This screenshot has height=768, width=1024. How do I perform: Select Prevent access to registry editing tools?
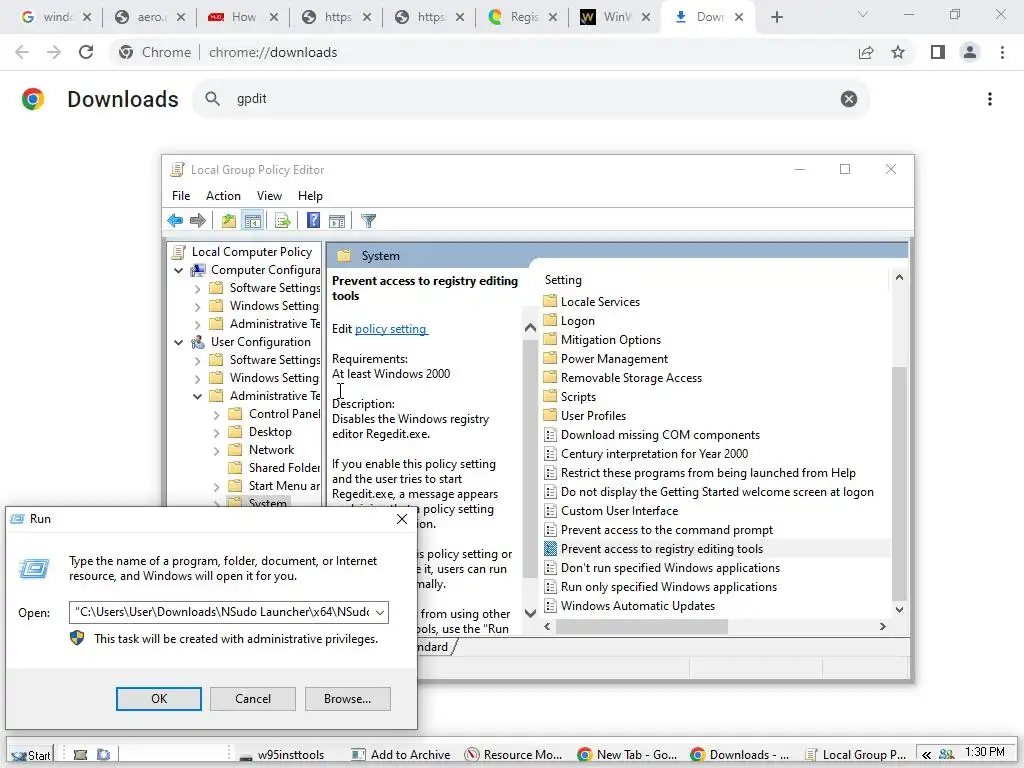662,549
